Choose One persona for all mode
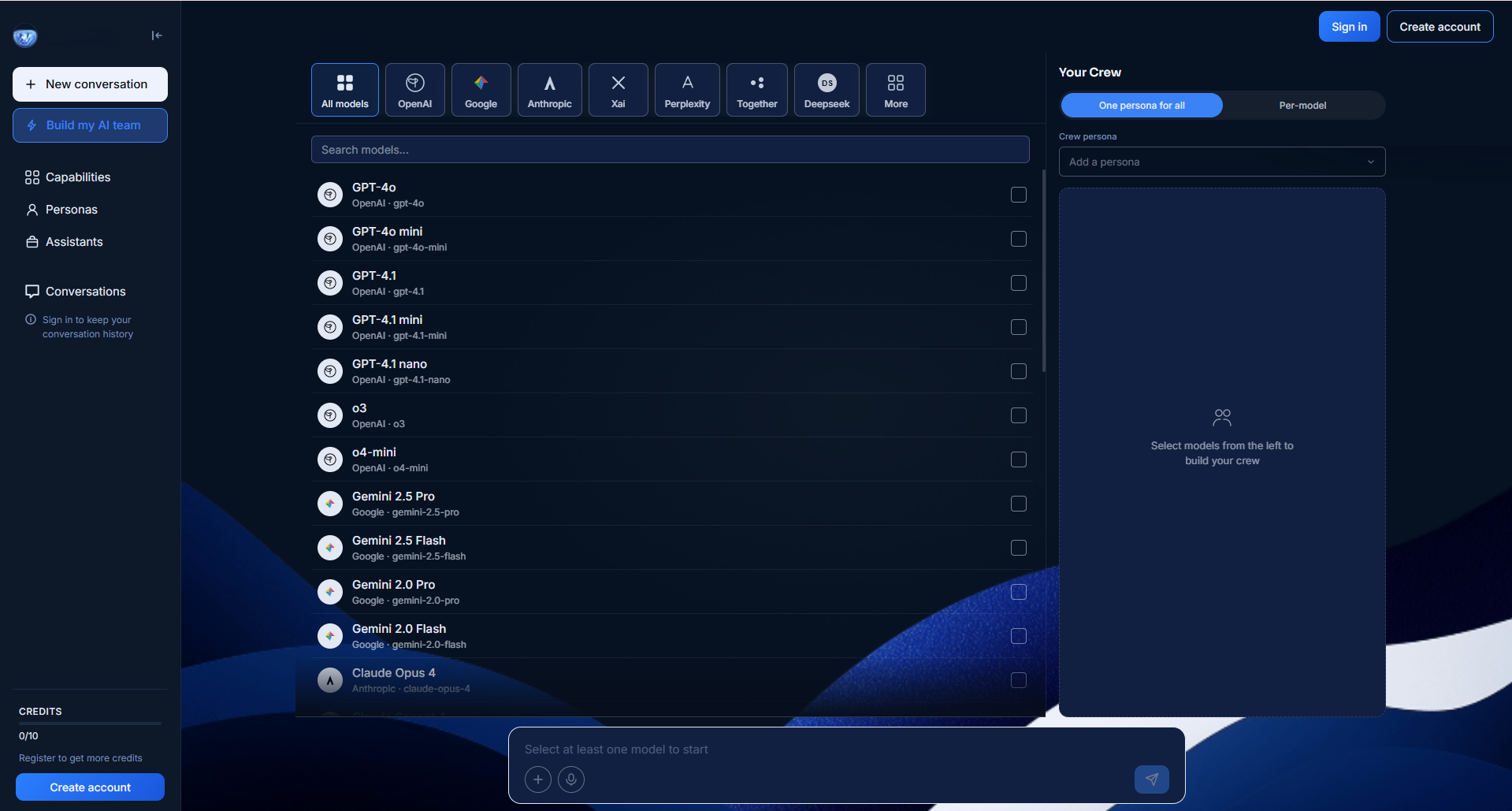1512x811 pixels. [1142, 106]
